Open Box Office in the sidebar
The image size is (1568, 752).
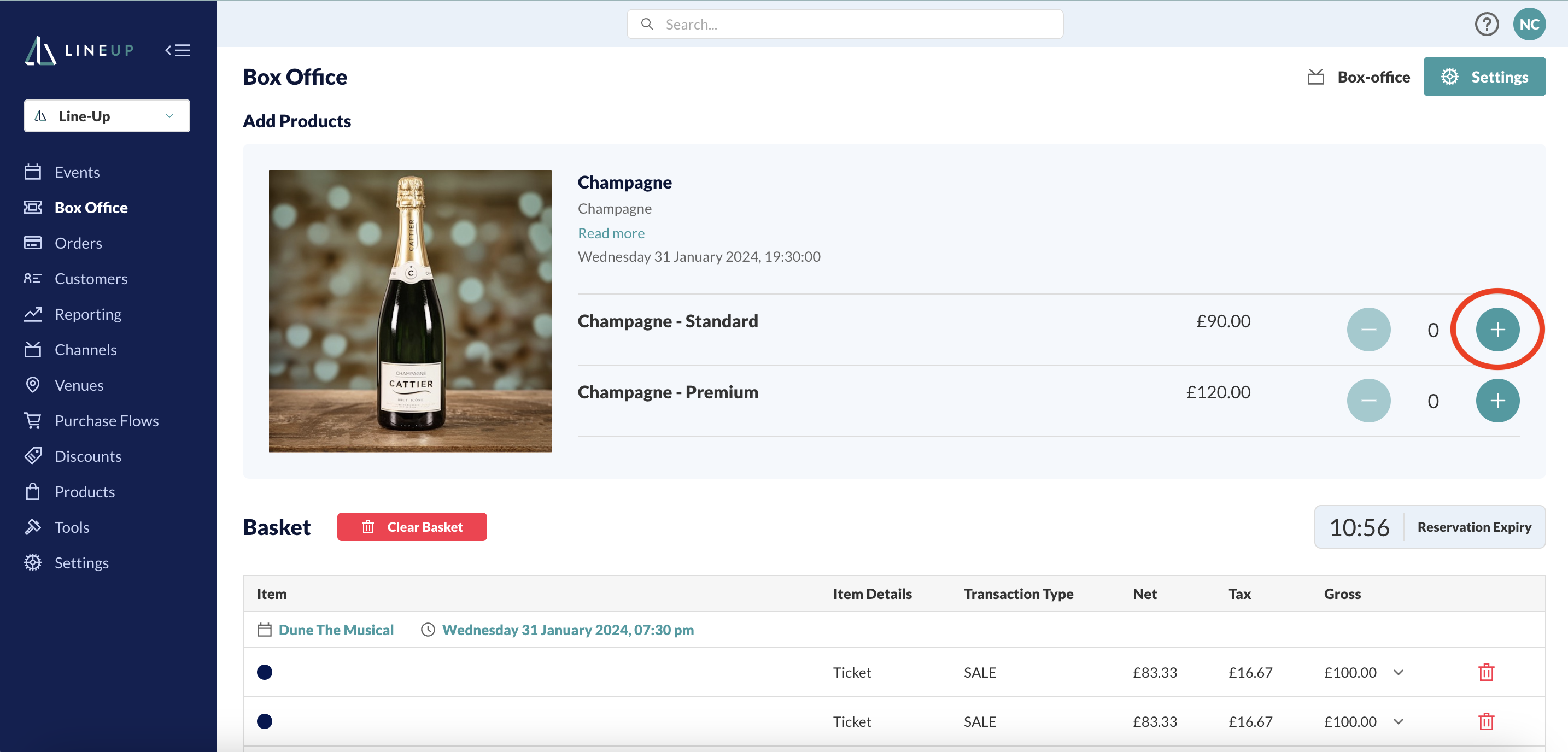pyautogui.click(x=91, y=208)
